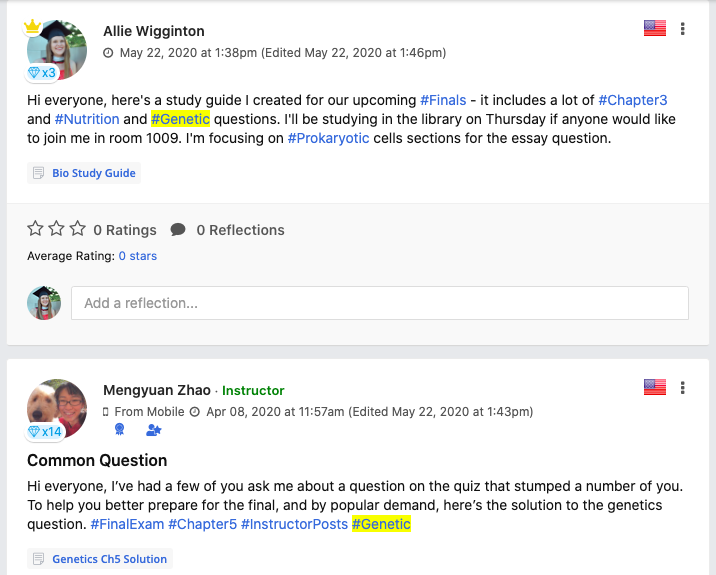Open three-dot menu on Mengyuan Zhao's post
This screenshot has width=716, height=575.
pyautogui.click(x=682, y=388)
